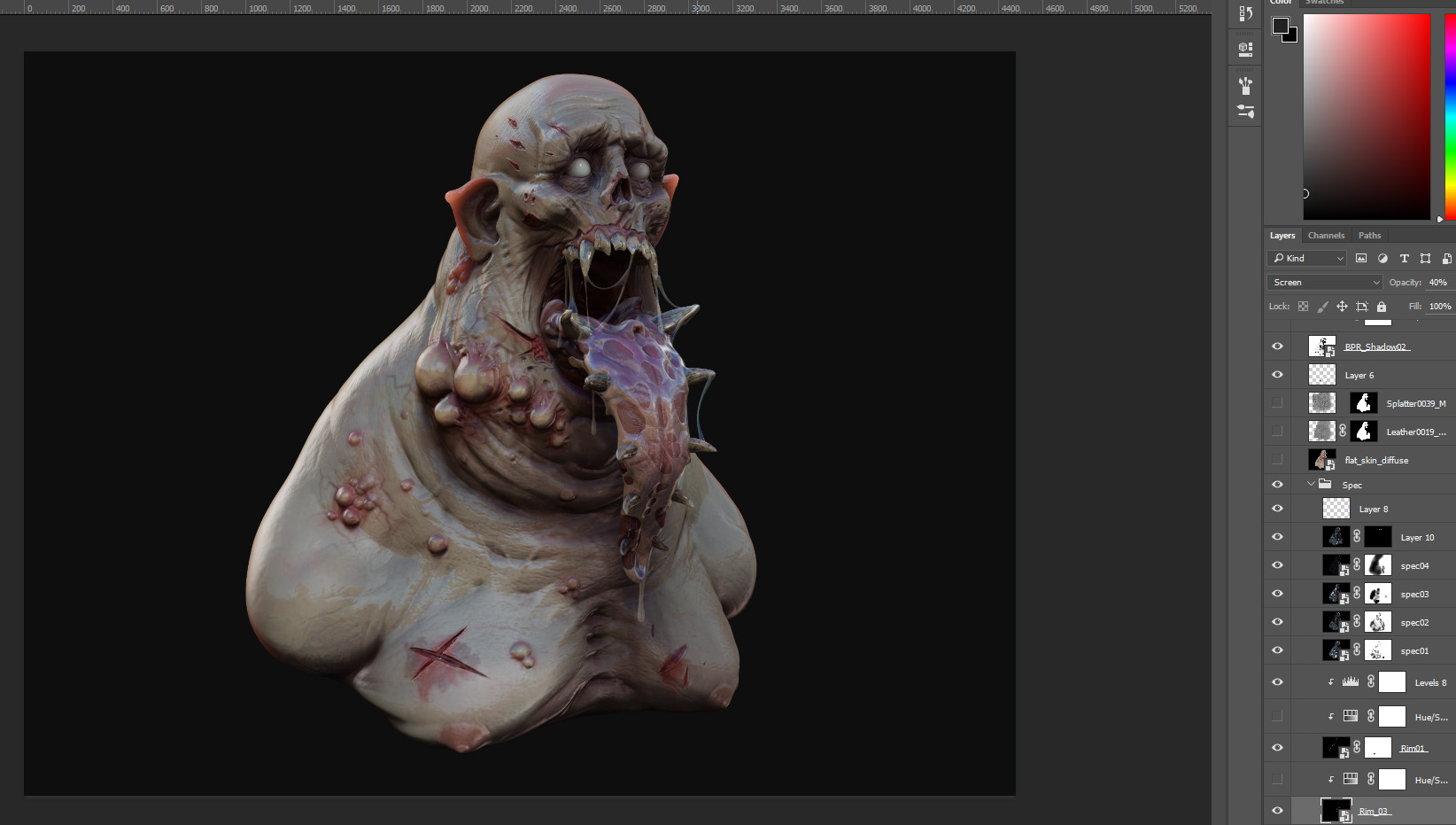Click the Fill 100% field

(1440, 306)
